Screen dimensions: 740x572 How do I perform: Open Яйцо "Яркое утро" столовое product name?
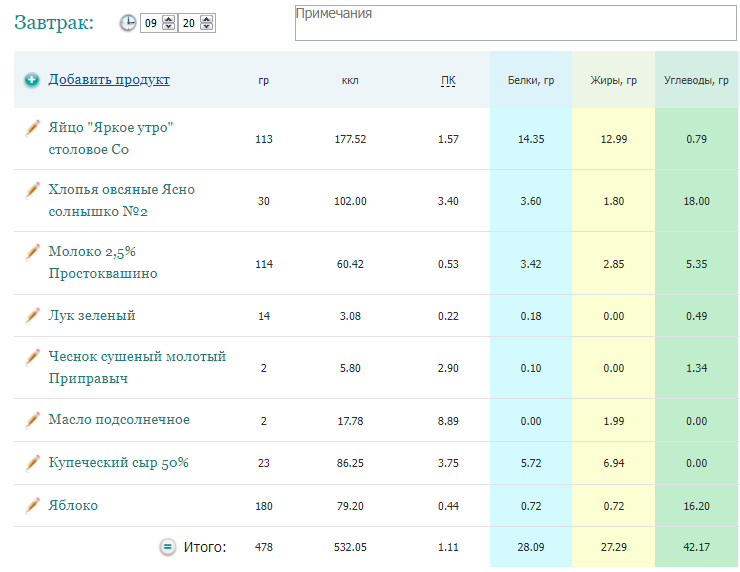click(111, 138)
